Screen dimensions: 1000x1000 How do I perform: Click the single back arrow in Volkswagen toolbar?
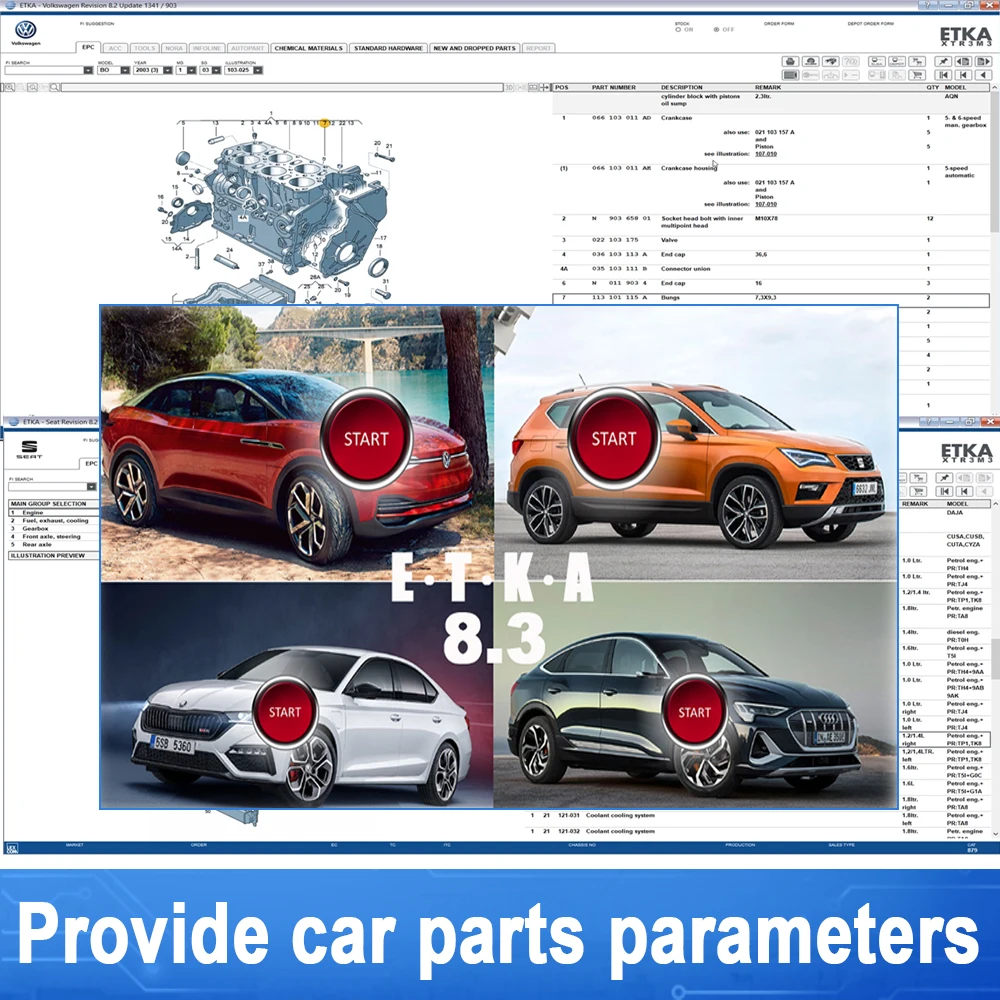(x=984, y=75)
